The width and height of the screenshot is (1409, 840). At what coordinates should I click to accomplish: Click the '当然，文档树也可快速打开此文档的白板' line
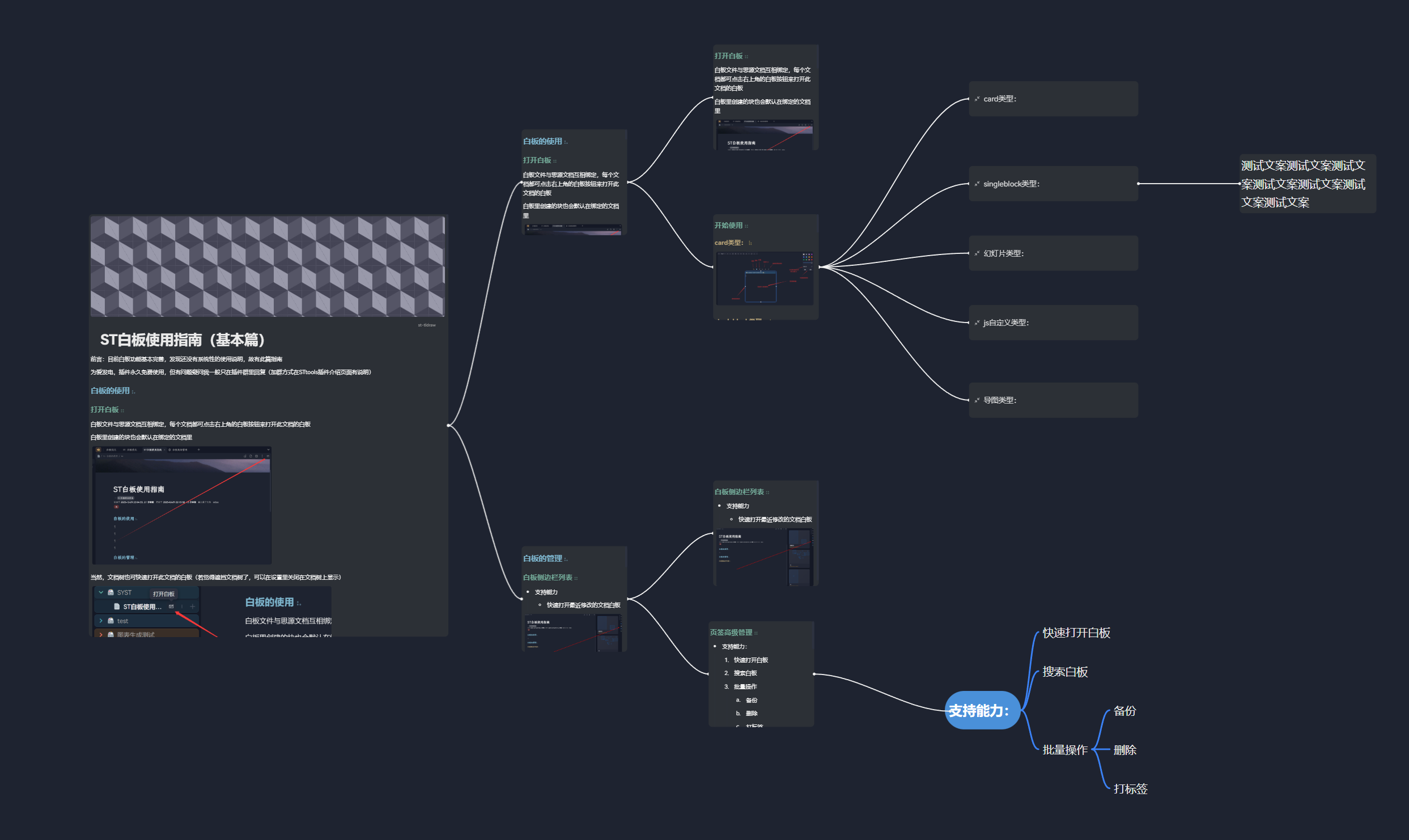(216, 577)
